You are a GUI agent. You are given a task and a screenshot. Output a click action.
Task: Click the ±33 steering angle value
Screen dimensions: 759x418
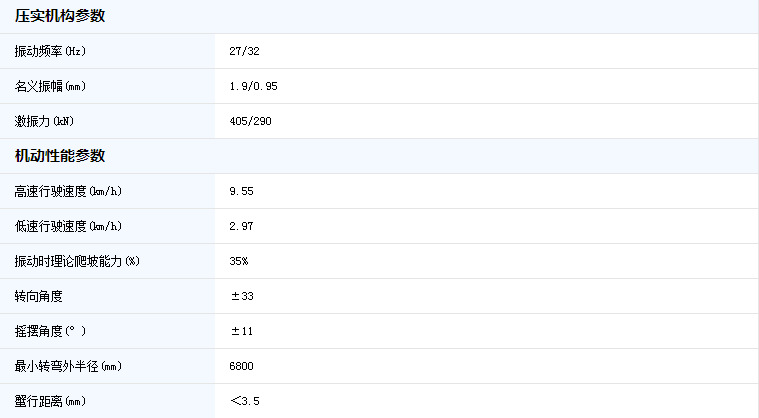point(241,296)
